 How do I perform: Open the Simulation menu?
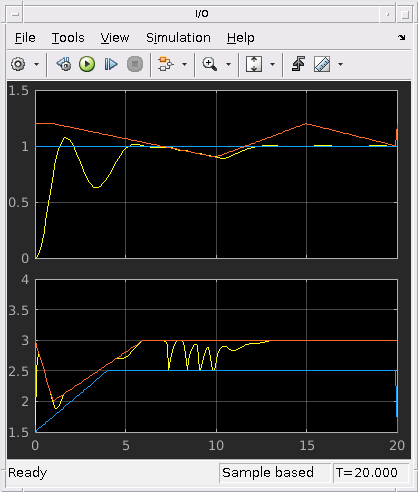[x=178, y=38]
